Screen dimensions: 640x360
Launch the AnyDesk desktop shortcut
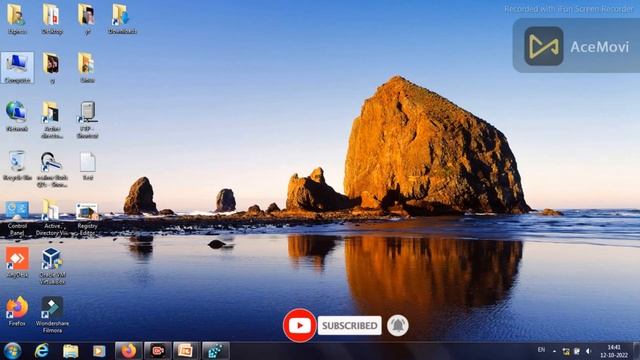[17, 262]
